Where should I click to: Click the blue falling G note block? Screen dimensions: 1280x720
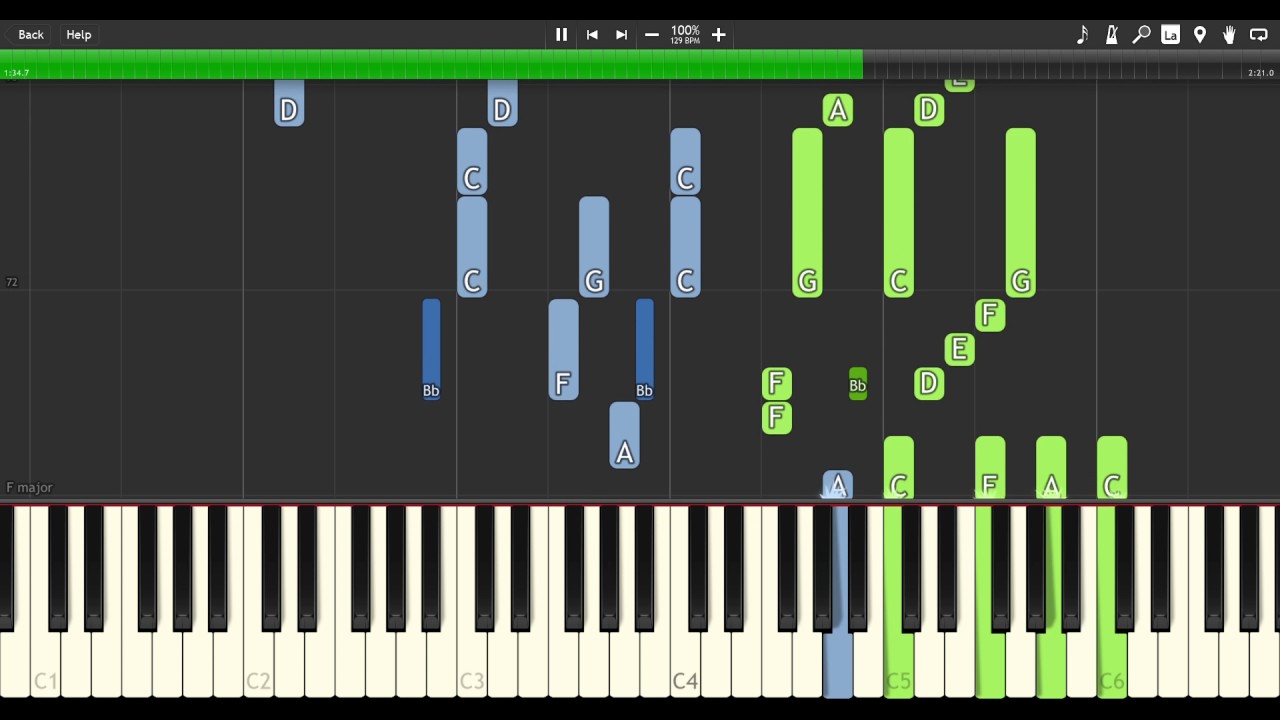pos(594,247)
